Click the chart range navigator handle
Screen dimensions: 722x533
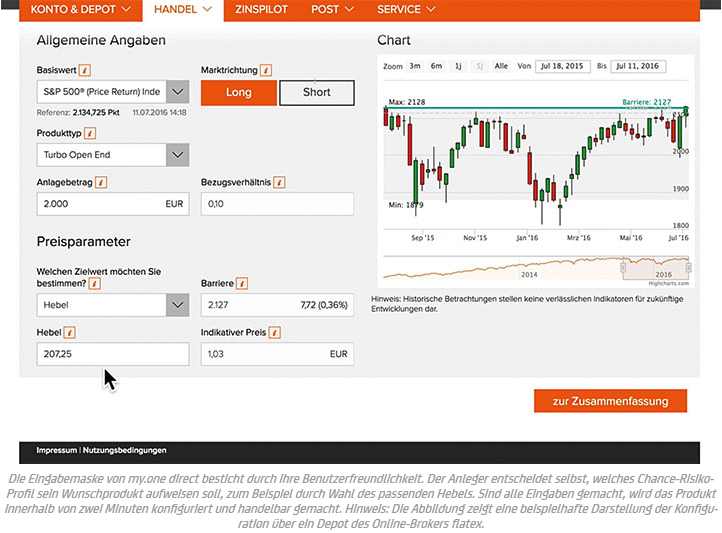[x=623, y=267]
